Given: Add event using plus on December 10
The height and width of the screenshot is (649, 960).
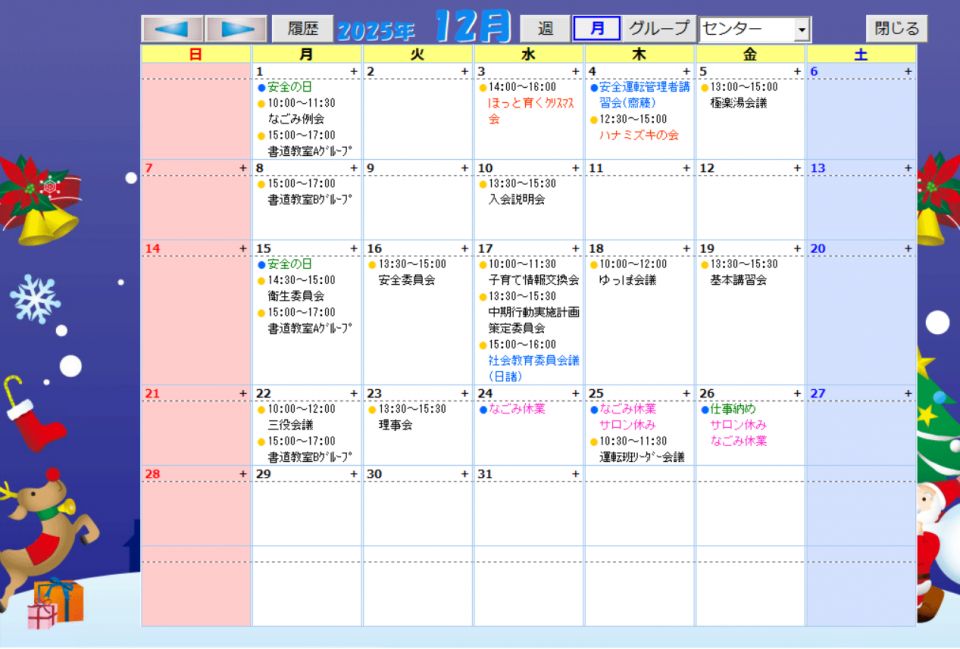Looking at the screenshot, I should (576, 169).
